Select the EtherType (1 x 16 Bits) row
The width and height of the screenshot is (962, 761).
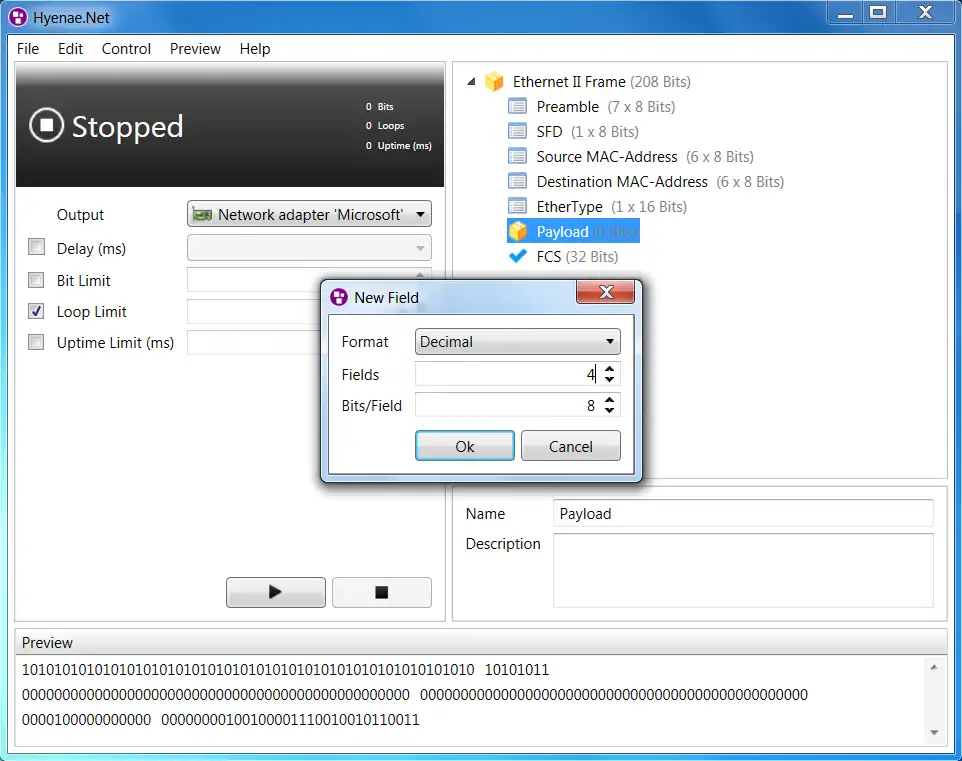[598, 207]
